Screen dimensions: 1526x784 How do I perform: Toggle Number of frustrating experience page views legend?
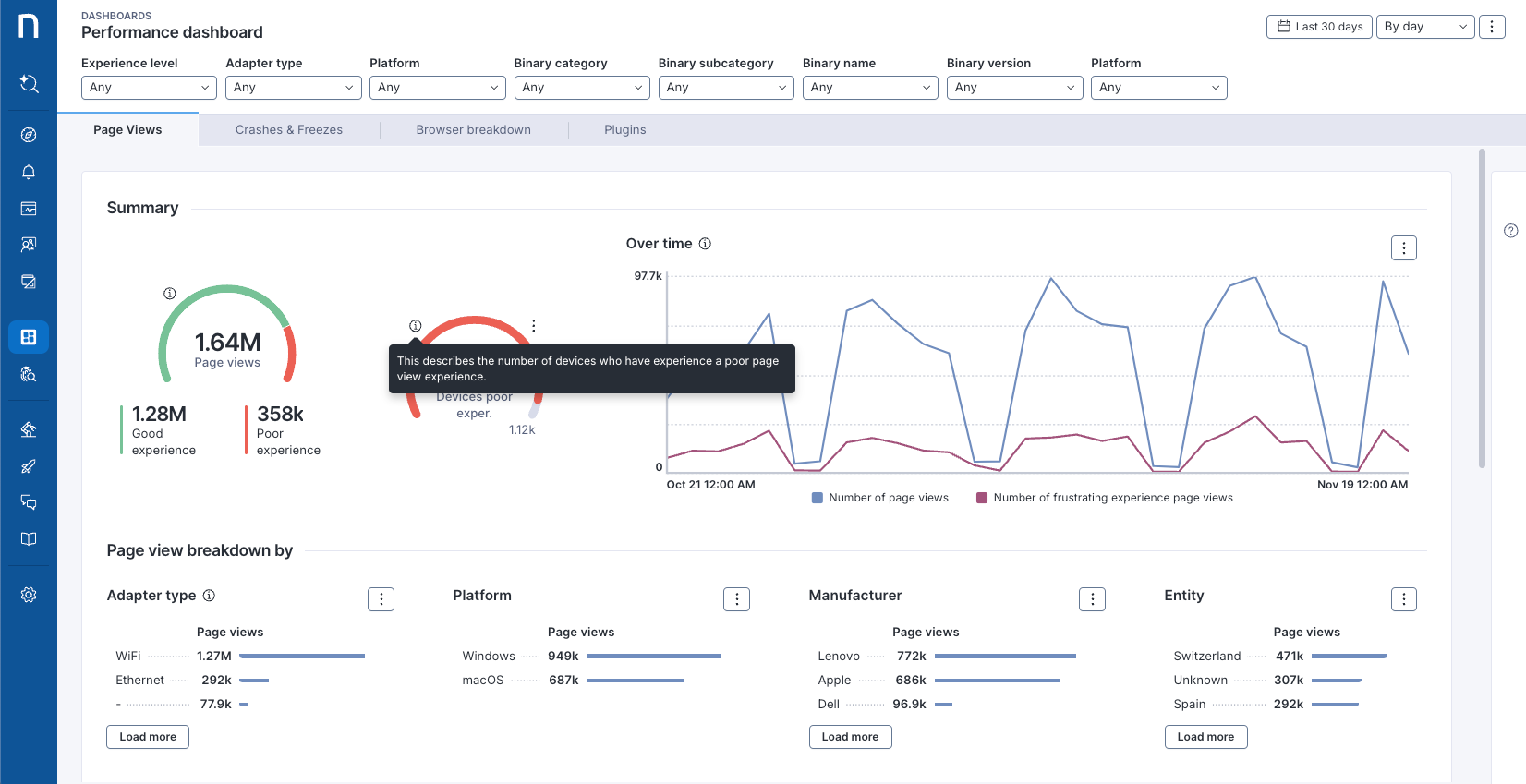point(1104,498)
